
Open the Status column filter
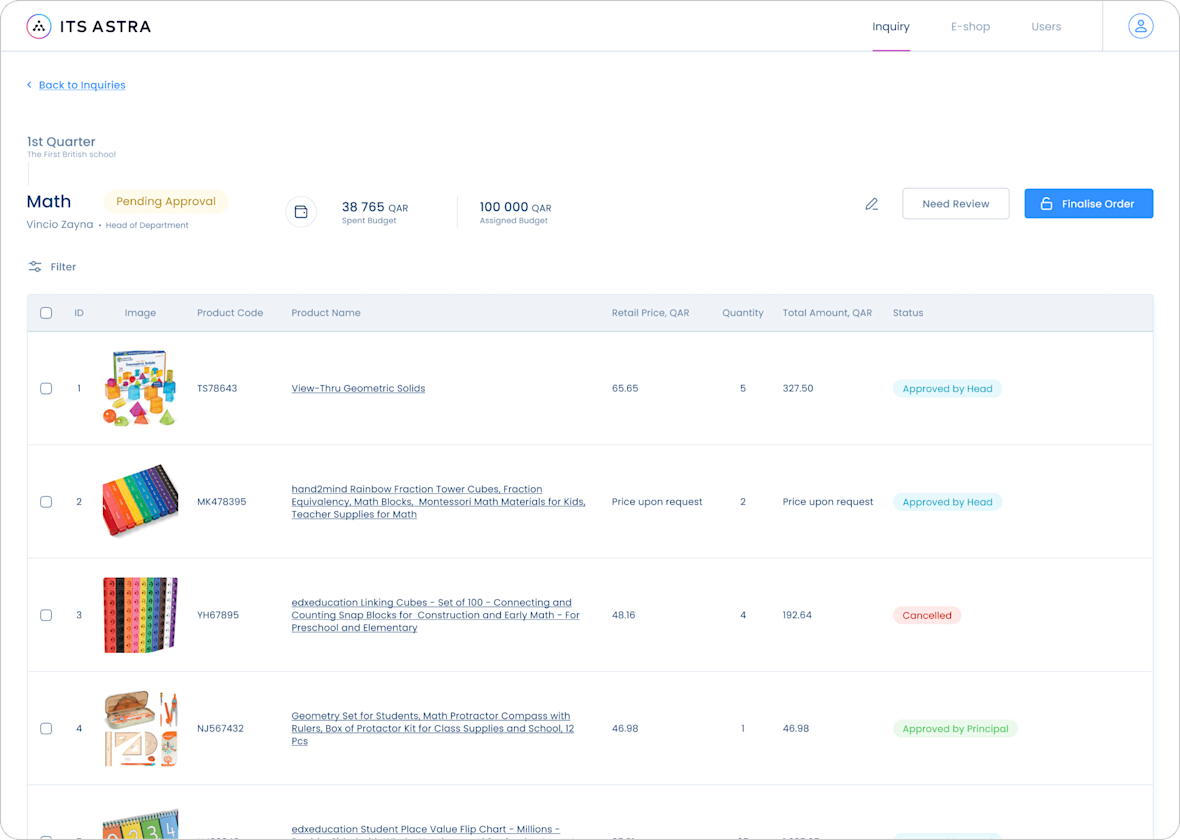pos(908,312)
